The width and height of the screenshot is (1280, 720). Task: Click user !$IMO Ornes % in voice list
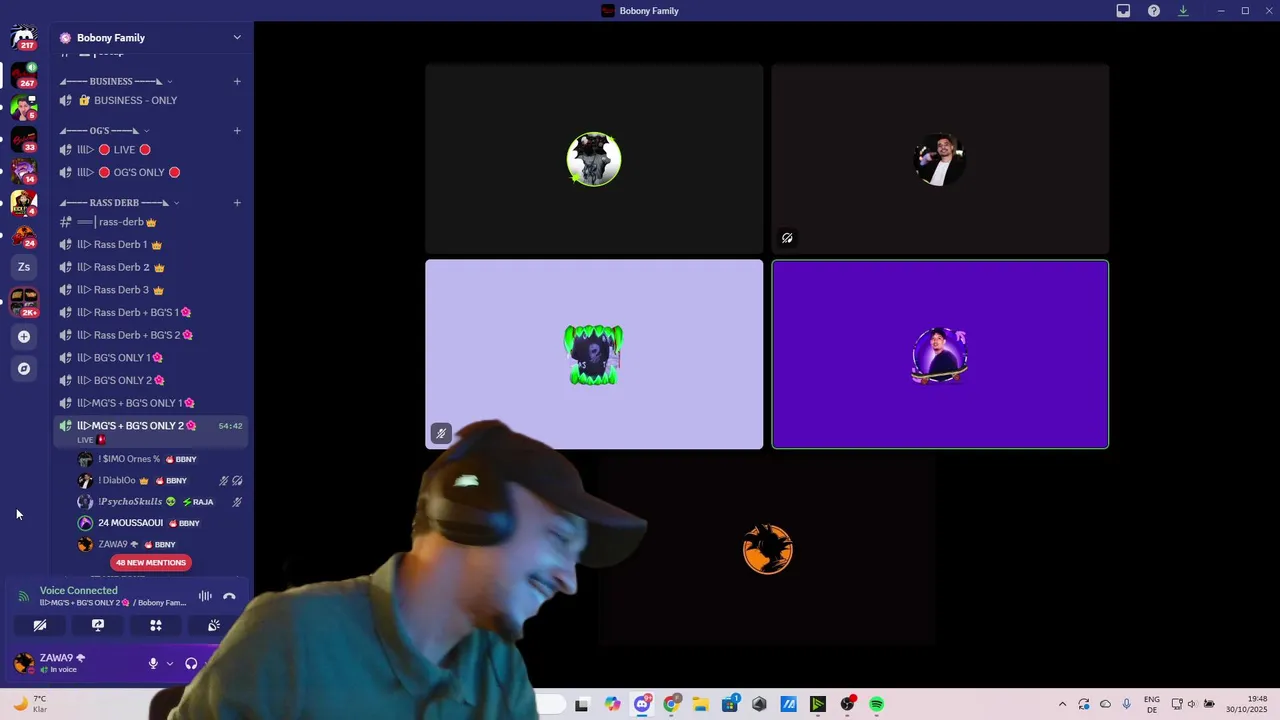(160, 459)
